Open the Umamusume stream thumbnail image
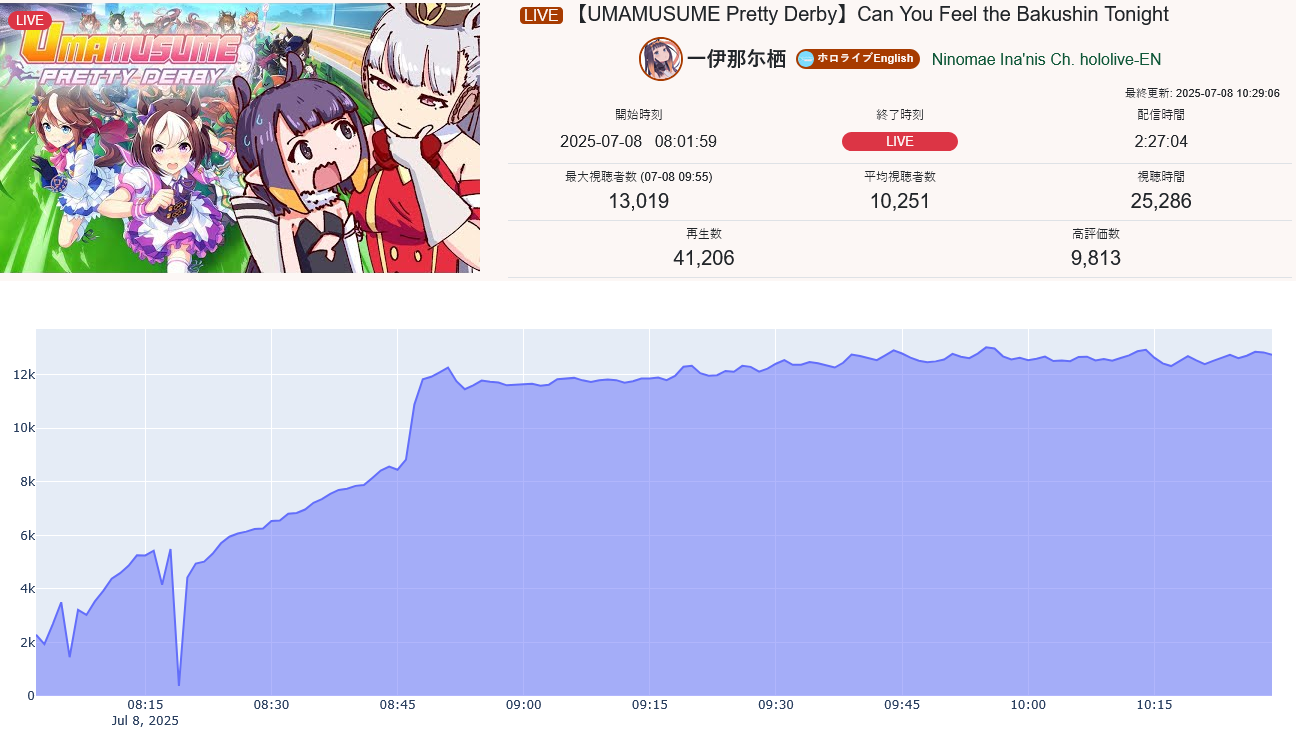The width and height of the screenshot is (1296, 741). (240, 137)
